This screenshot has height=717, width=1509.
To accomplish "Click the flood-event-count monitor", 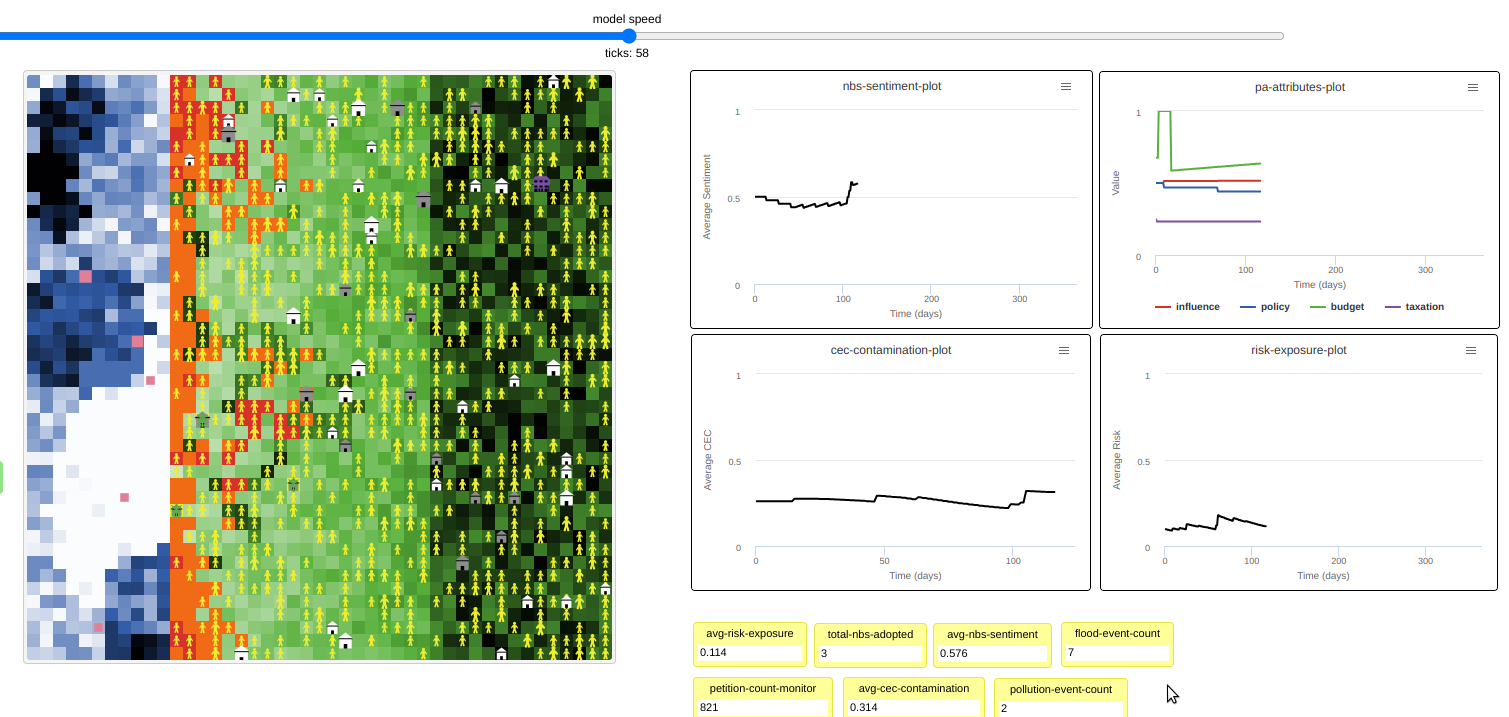I will (x=1116, y=644).
